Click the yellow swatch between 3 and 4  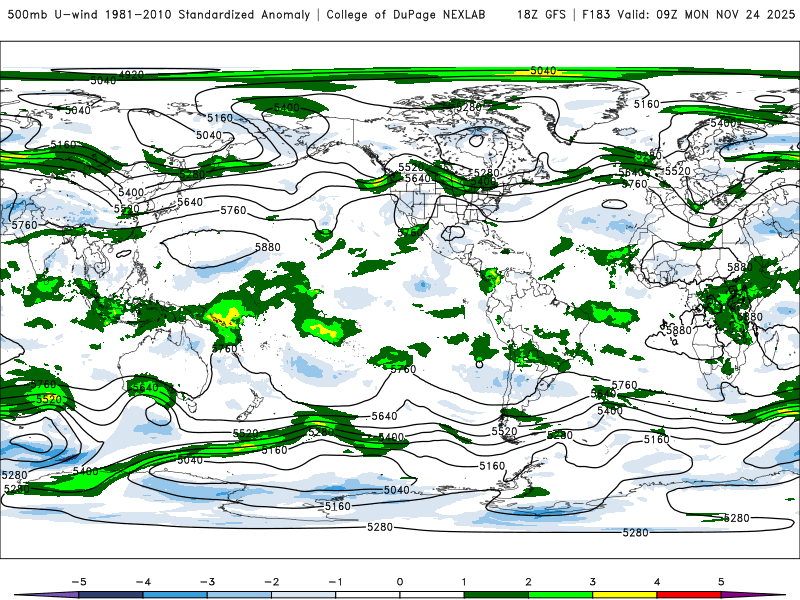coord(625,595)
